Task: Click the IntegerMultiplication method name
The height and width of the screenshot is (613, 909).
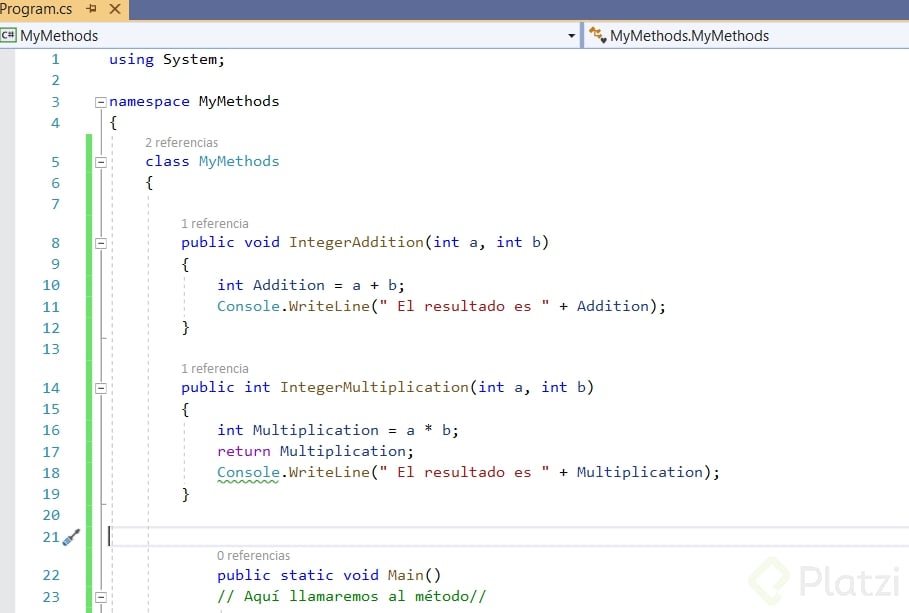Action: point(374,387)
